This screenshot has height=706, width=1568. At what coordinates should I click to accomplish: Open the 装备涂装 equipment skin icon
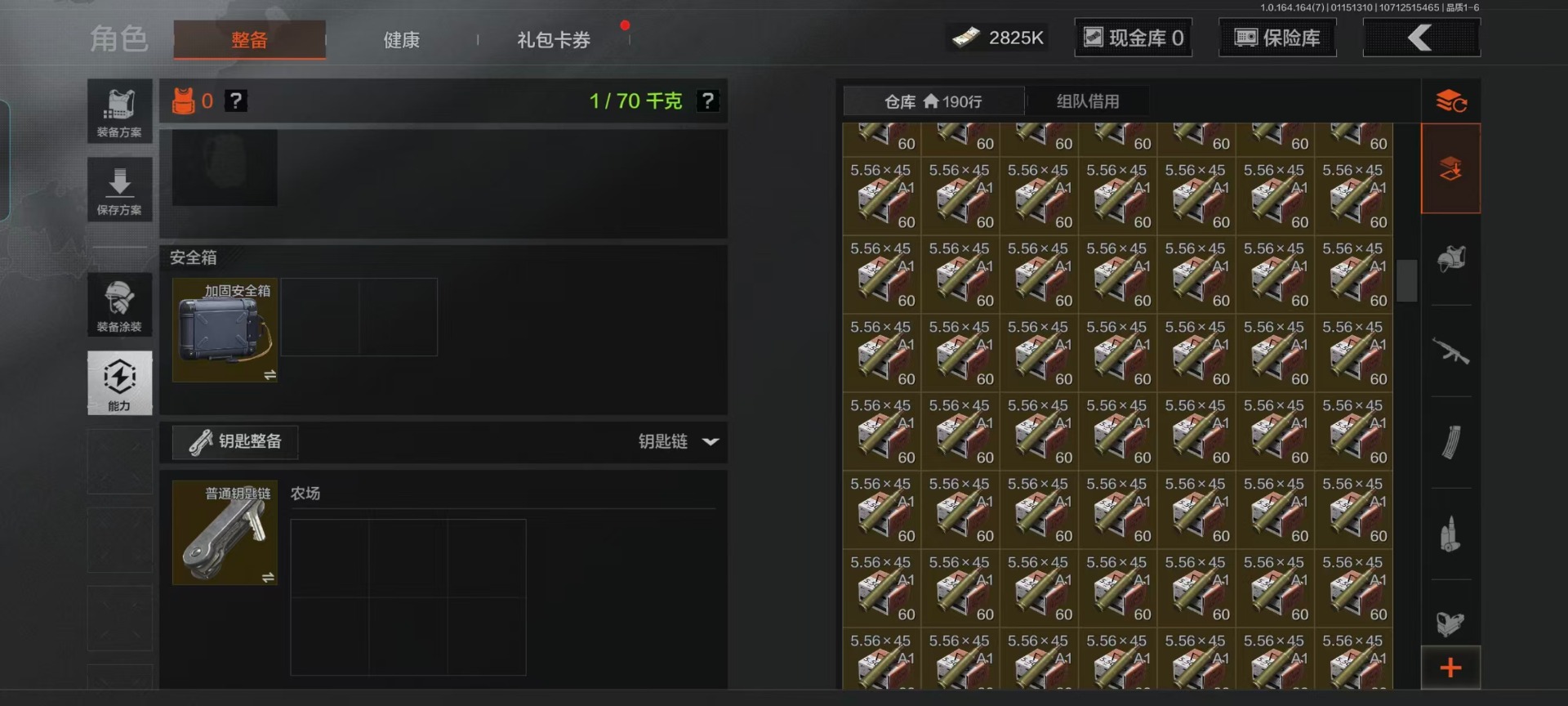pos(119,305)
